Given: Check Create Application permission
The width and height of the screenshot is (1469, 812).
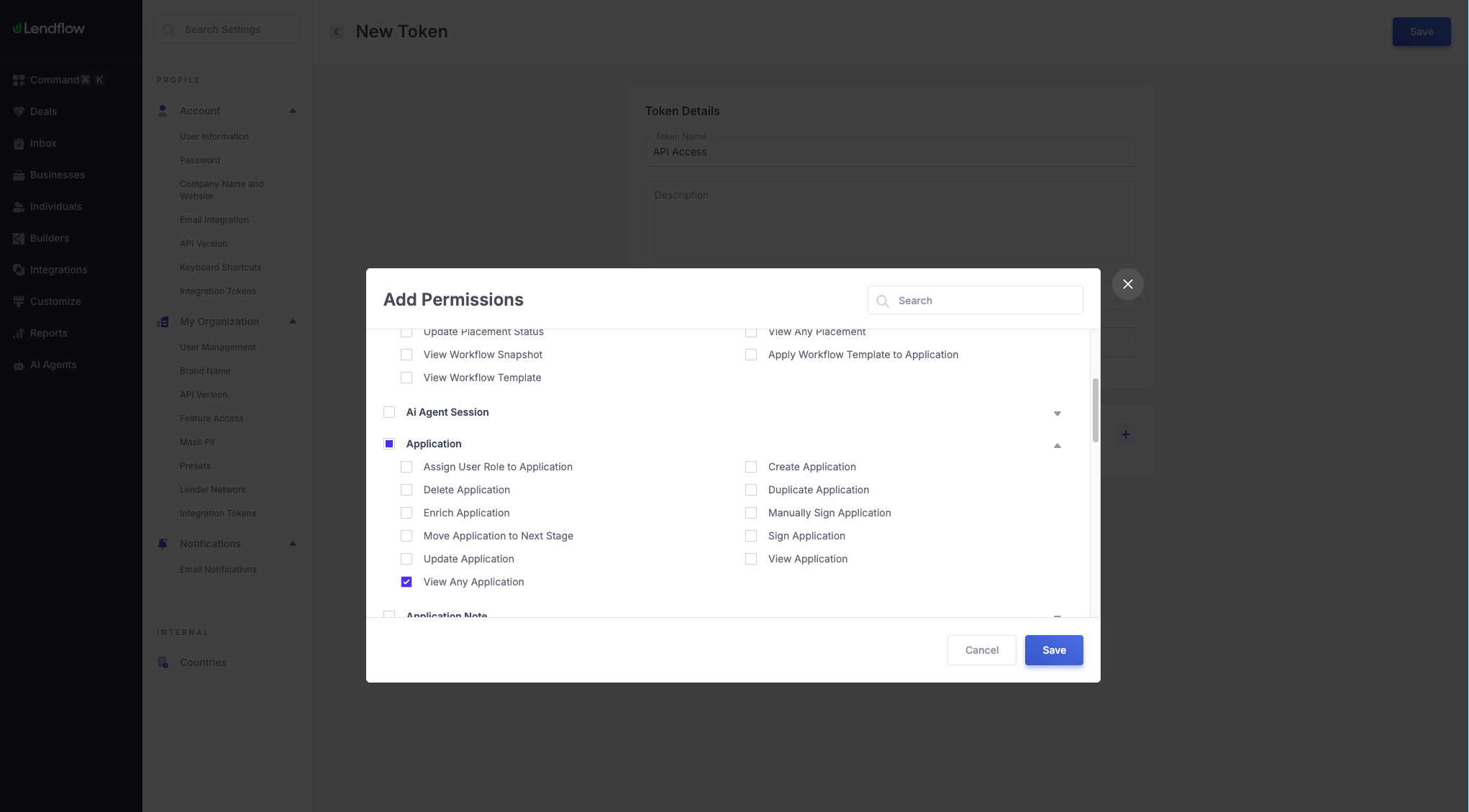Looking at the screenshot, I should (751, 467).
